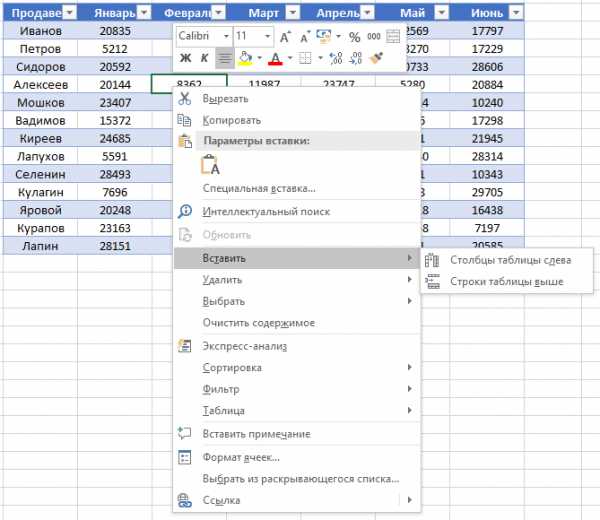Click the Copy pages icon
The image size is (600, 520).
[x=184, y=120]
